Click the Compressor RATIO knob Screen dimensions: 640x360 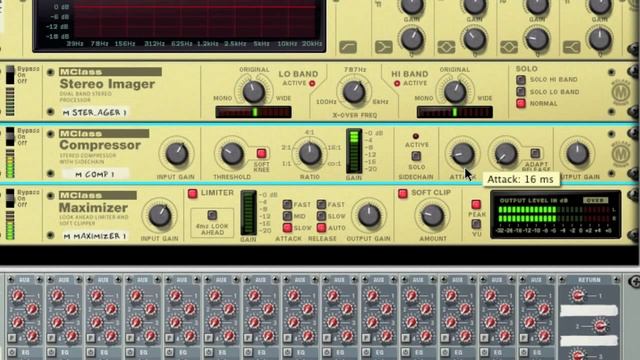[x=310, y=153]
